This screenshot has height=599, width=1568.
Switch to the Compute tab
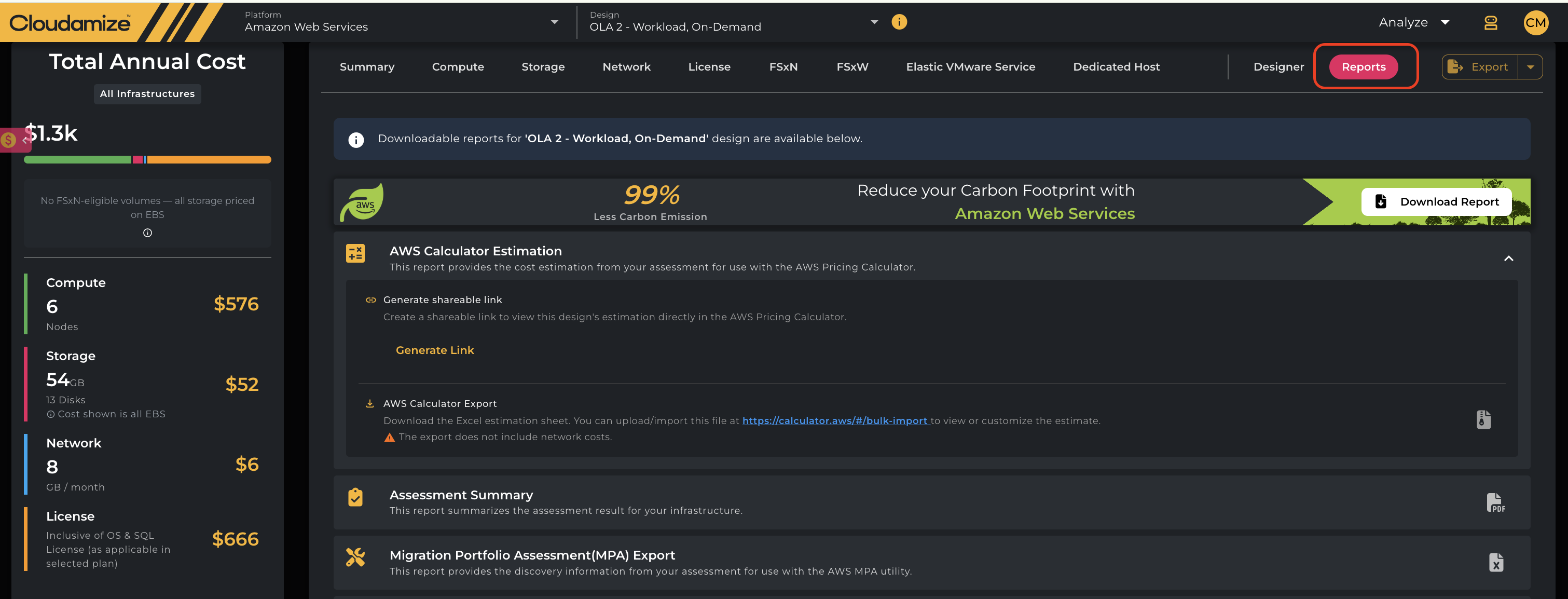point(458,67)
